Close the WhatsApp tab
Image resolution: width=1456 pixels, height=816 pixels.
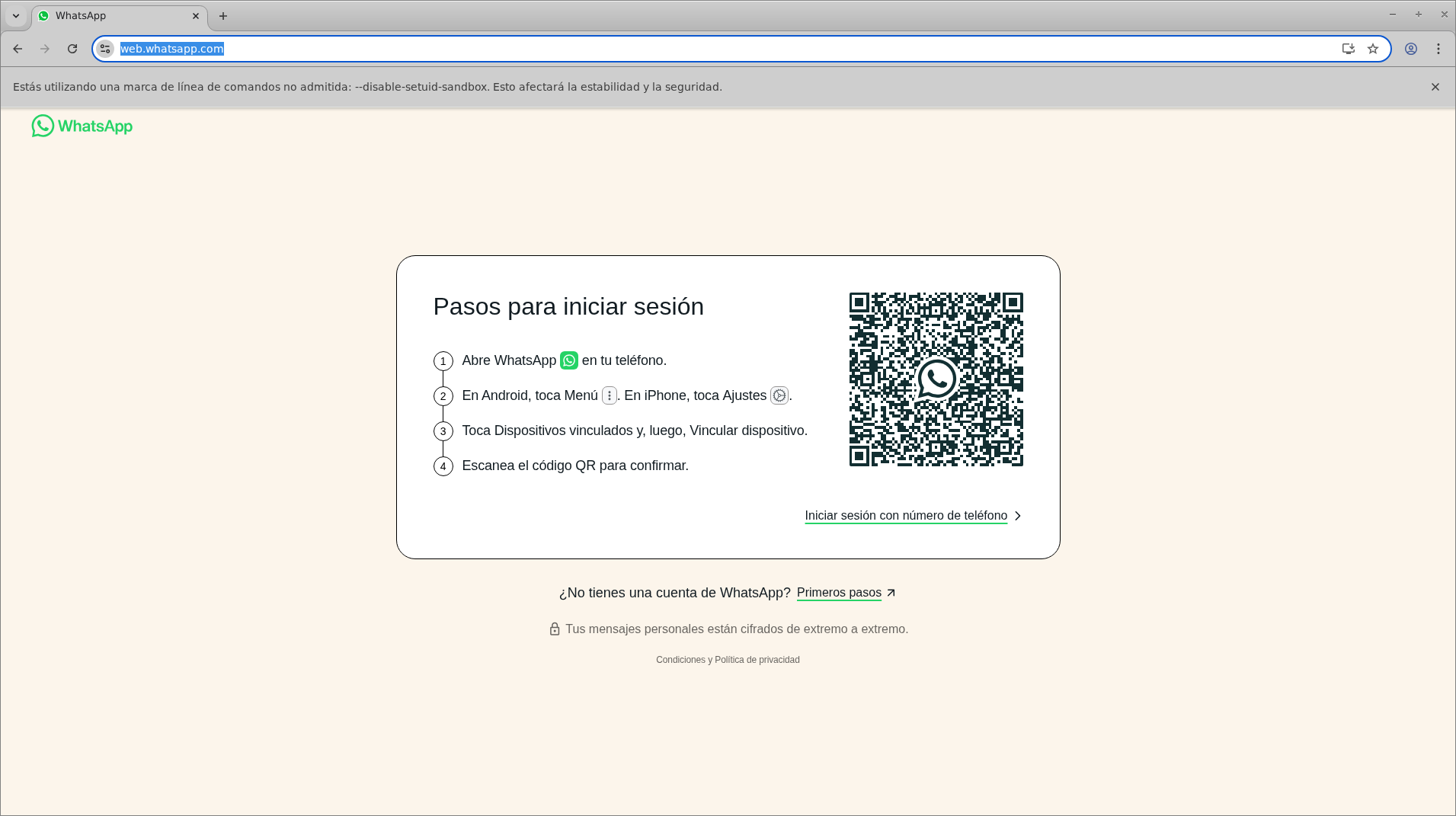196,16
